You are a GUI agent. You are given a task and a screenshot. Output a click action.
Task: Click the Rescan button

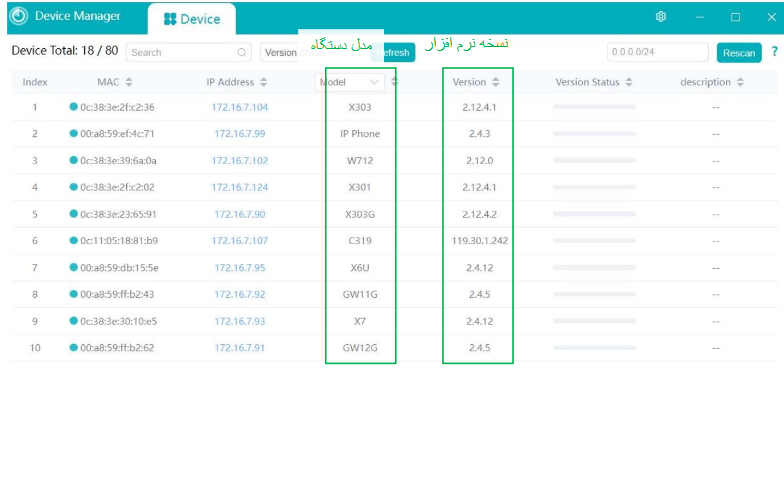739,52
